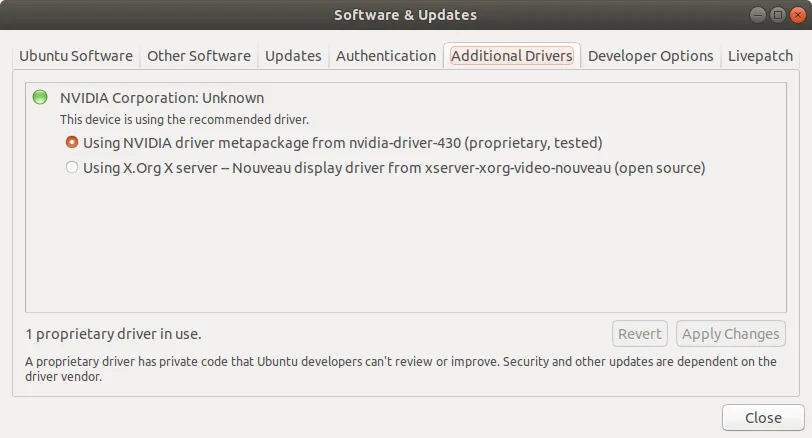Select the Additional Drivers tab
Viewport: 812px width, 438px height.
tap(512, 56)
